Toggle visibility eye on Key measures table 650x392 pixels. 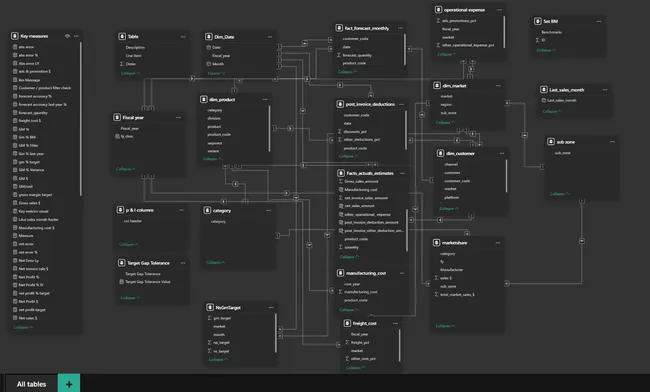click(67, 36)
